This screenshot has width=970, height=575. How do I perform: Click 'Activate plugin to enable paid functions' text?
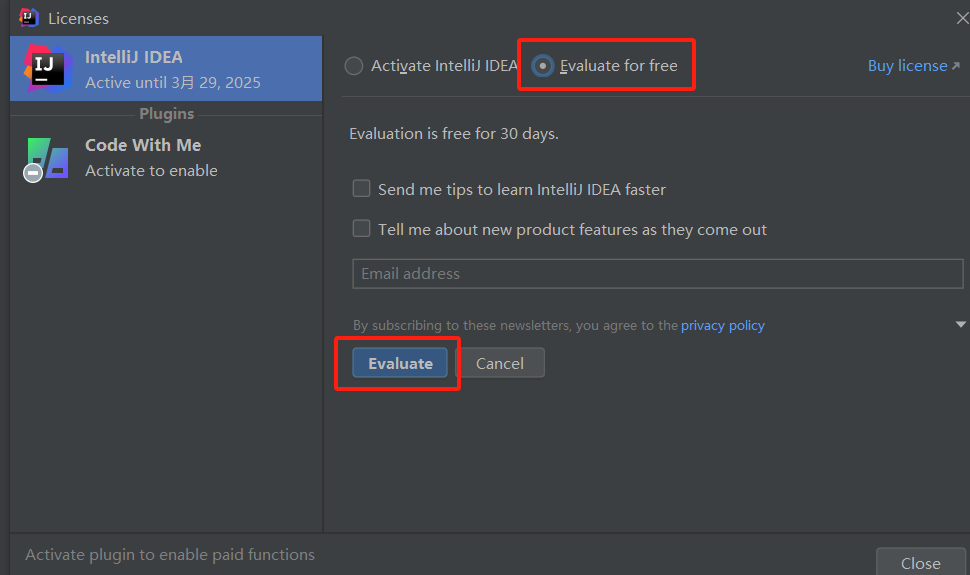170,555
